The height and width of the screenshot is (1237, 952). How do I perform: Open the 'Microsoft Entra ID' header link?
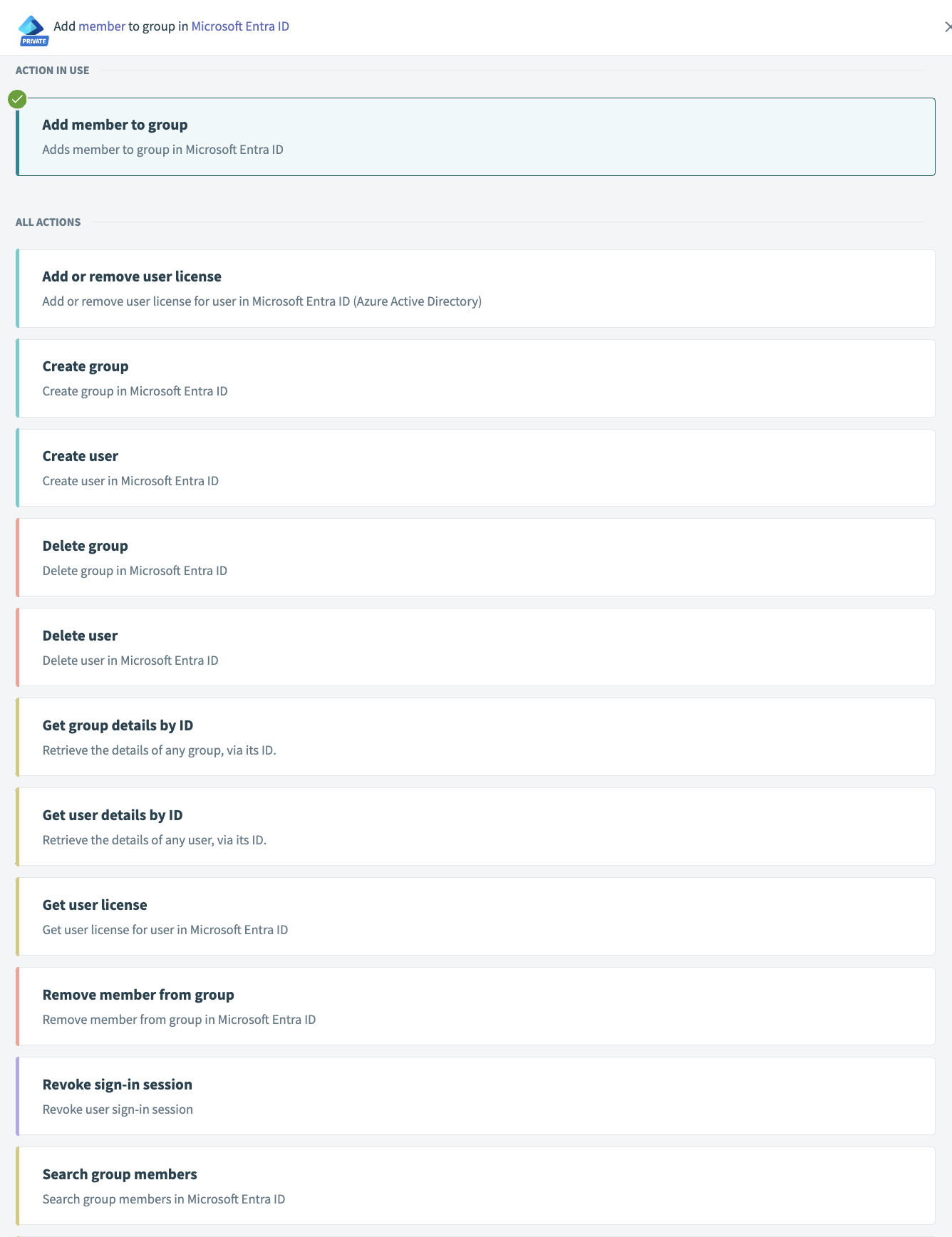(240, 26)
